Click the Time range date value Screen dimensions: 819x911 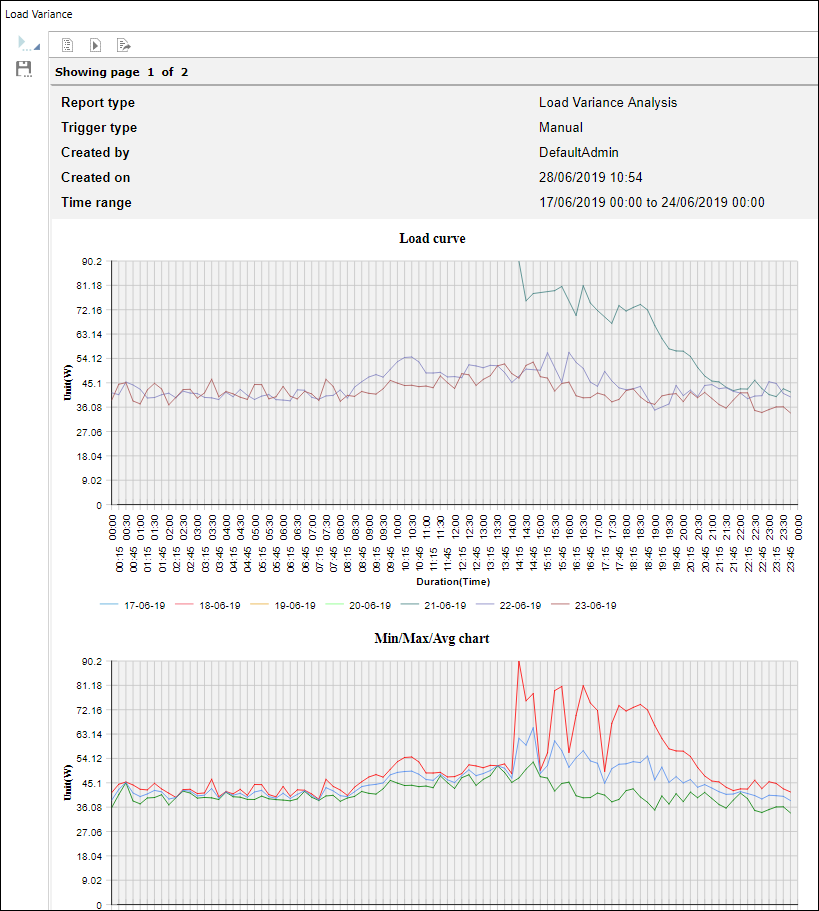[651, 203]
